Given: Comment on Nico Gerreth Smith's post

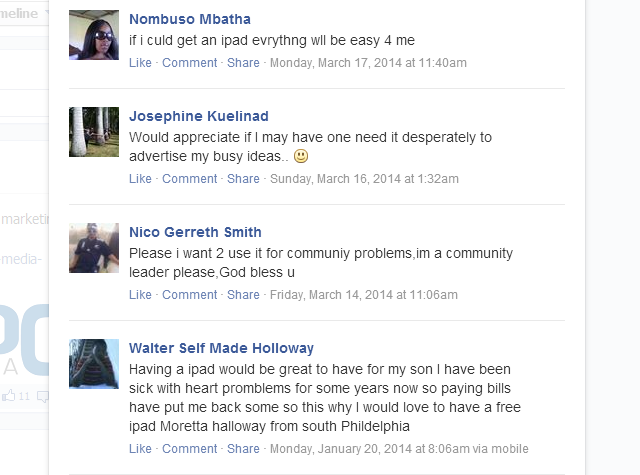Looking at the screenshot, I should (x=189, y=295).
